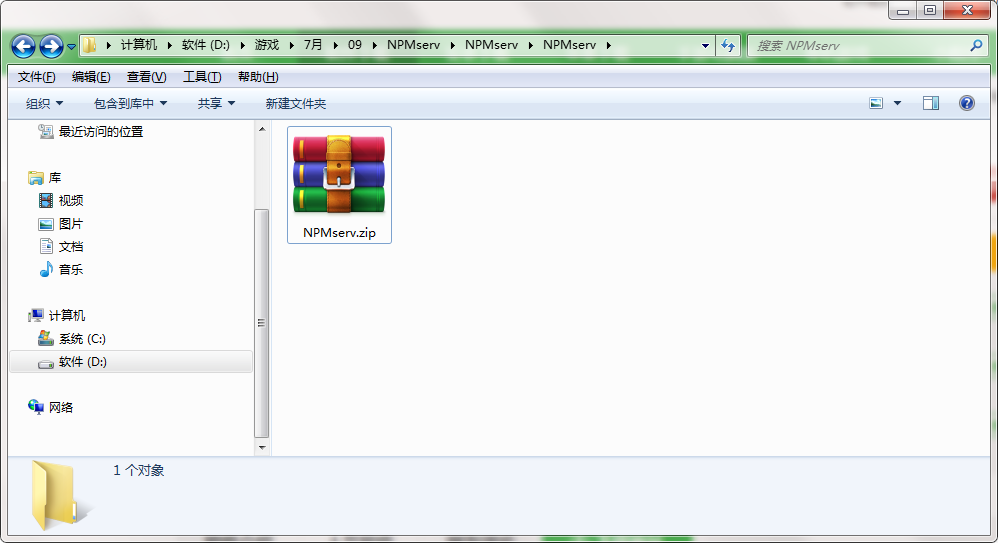Viewport: 998px width, 543px height.
Task: Open the 包含到库中 dropdown
Action: click(130, 103)
